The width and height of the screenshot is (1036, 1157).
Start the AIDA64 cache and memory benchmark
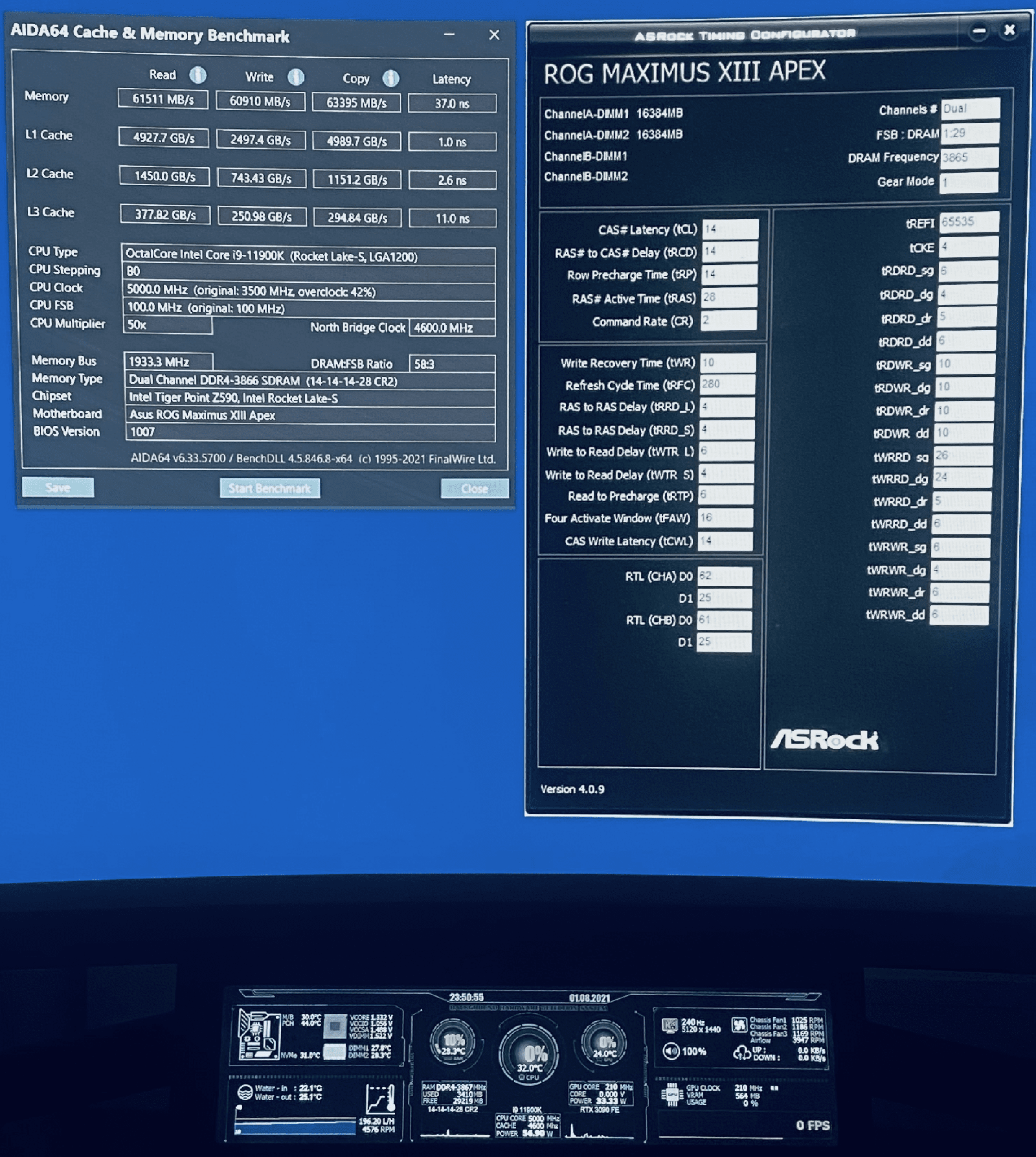269,488
